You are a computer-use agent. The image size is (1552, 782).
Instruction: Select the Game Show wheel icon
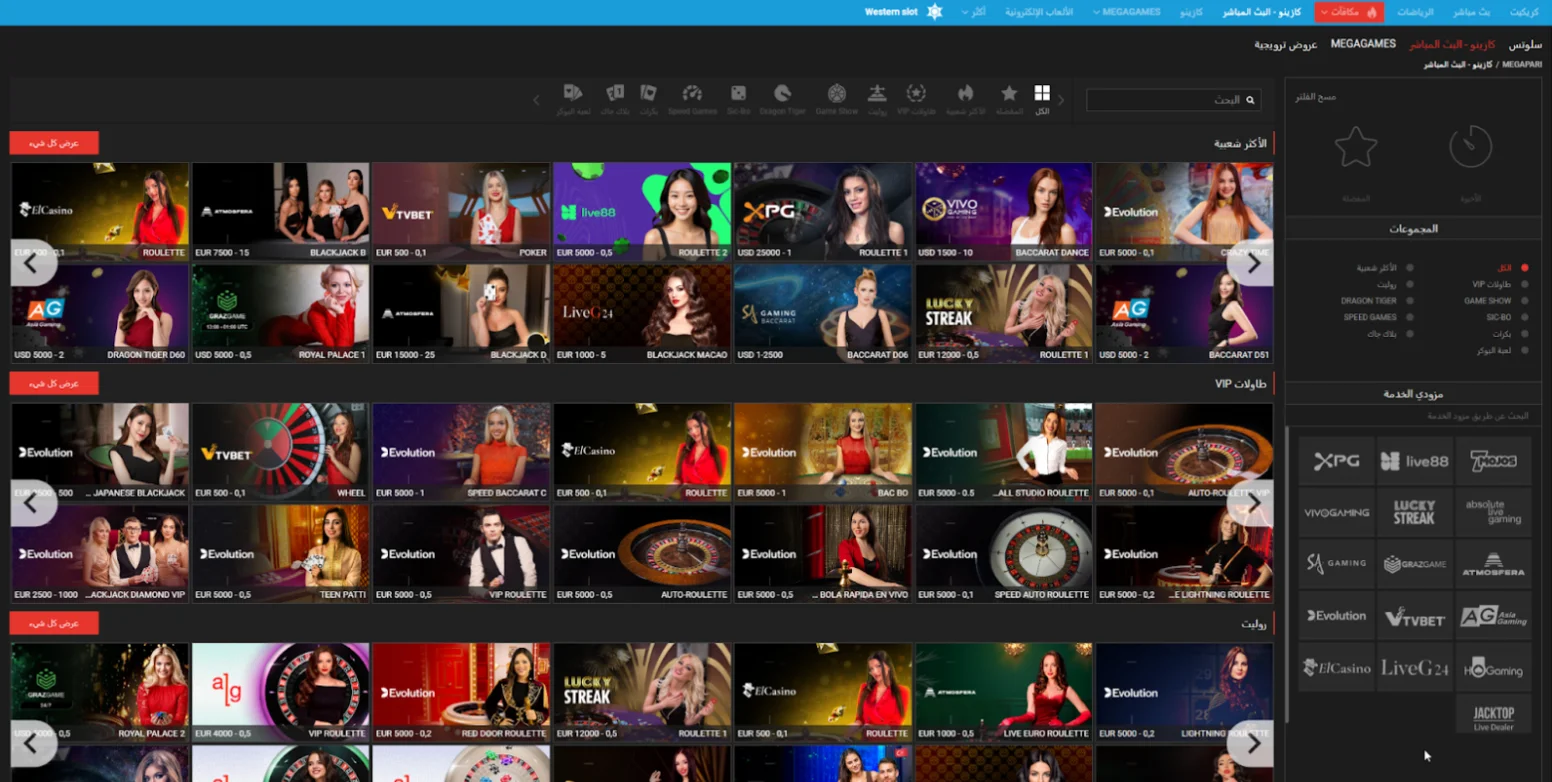(x=837, y=93)
